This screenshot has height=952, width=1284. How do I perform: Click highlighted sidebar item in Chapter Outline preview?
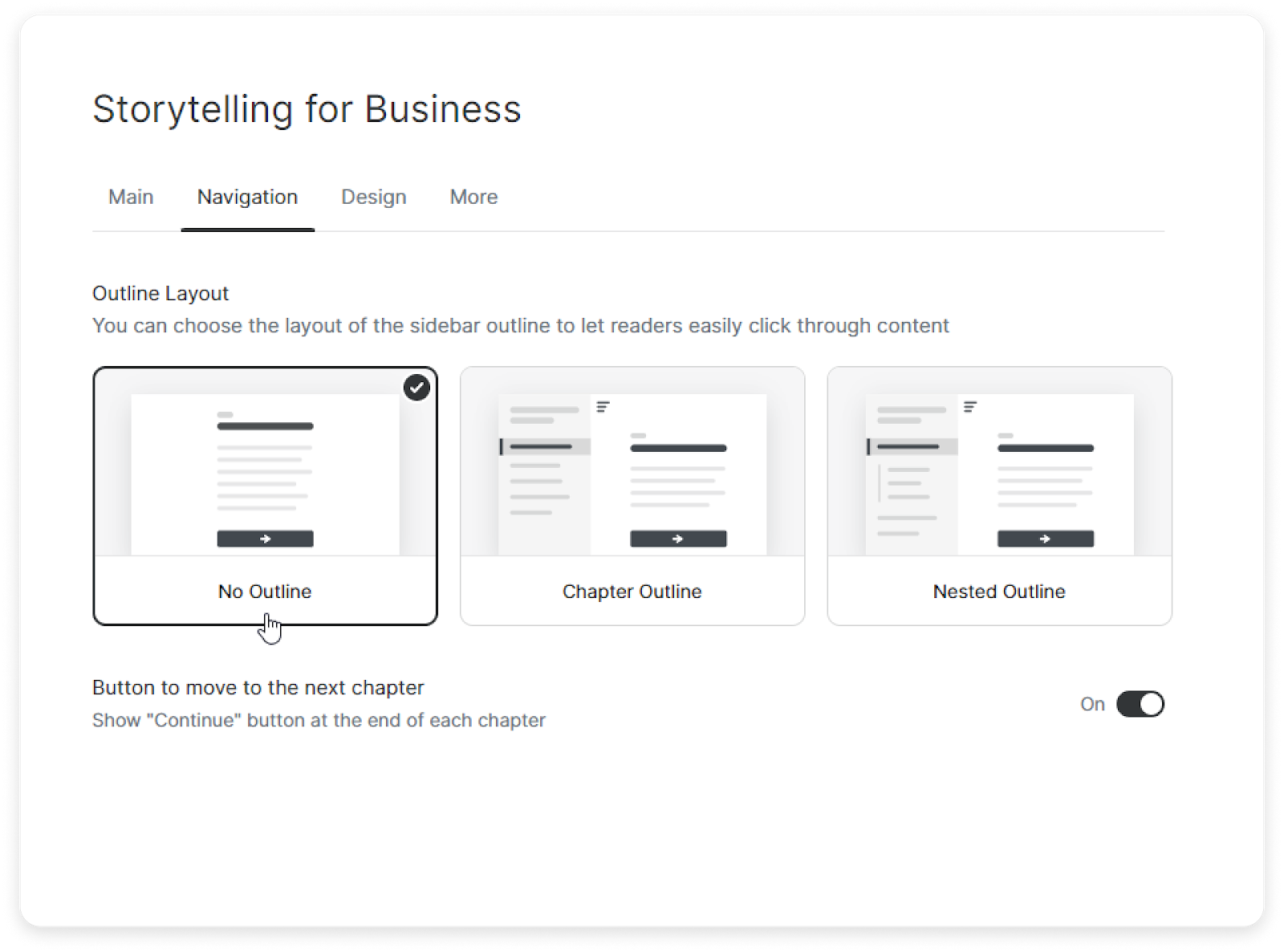(545, 446)
